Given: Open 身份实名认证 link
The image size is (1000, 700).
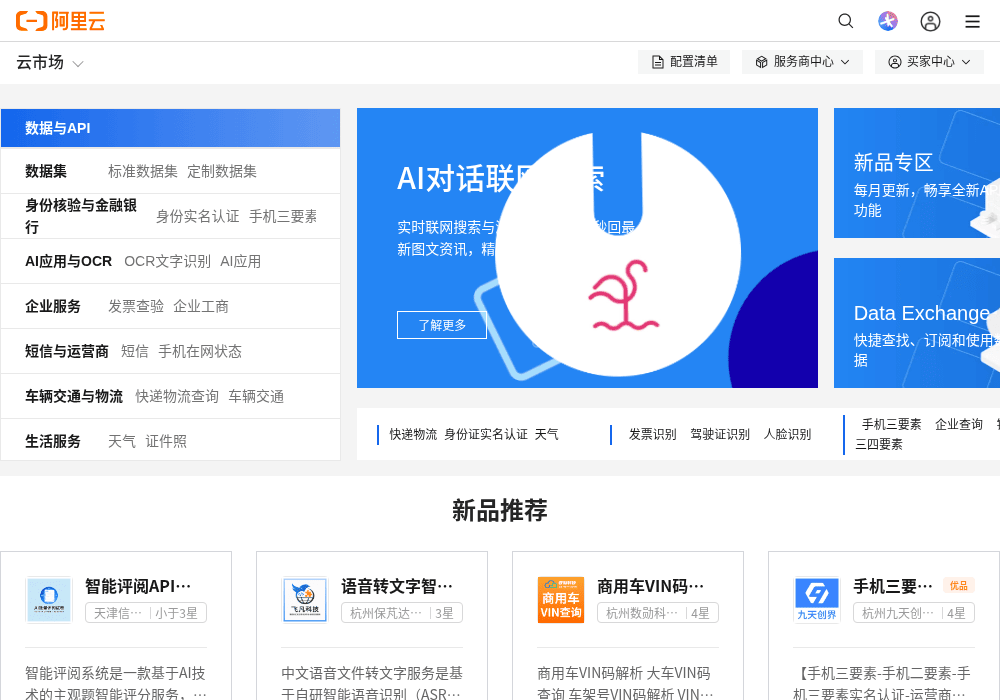Looking at the screenshot, I should click(x=198, y=217).
